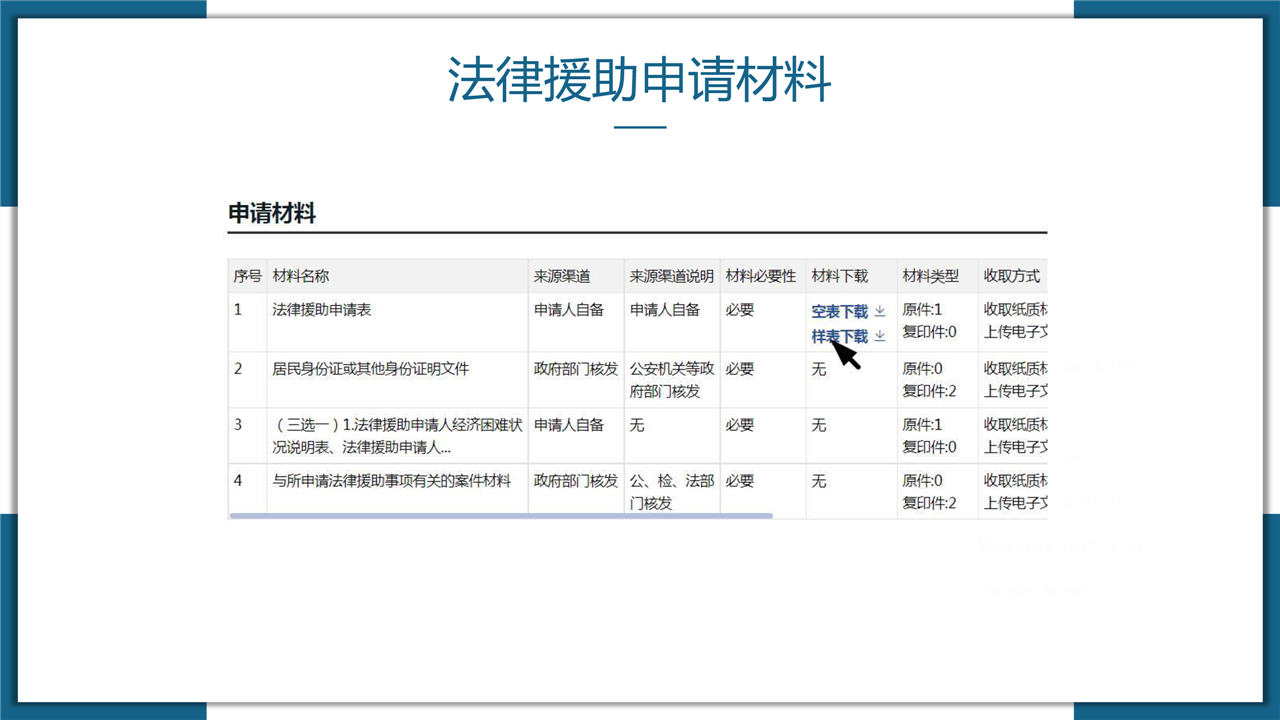The height and width of the screenshot is (720, 1280).
Task: Click the 序号 column header
Action: (x=247, y=276)
